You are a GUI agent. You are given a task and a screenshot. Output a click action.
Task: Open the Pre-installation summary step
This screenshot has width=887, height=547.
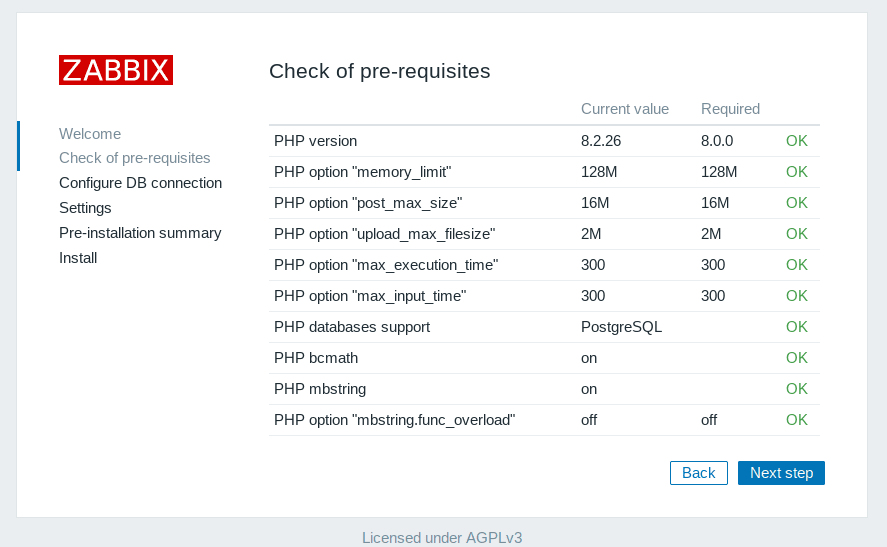[x=140, y=233]
